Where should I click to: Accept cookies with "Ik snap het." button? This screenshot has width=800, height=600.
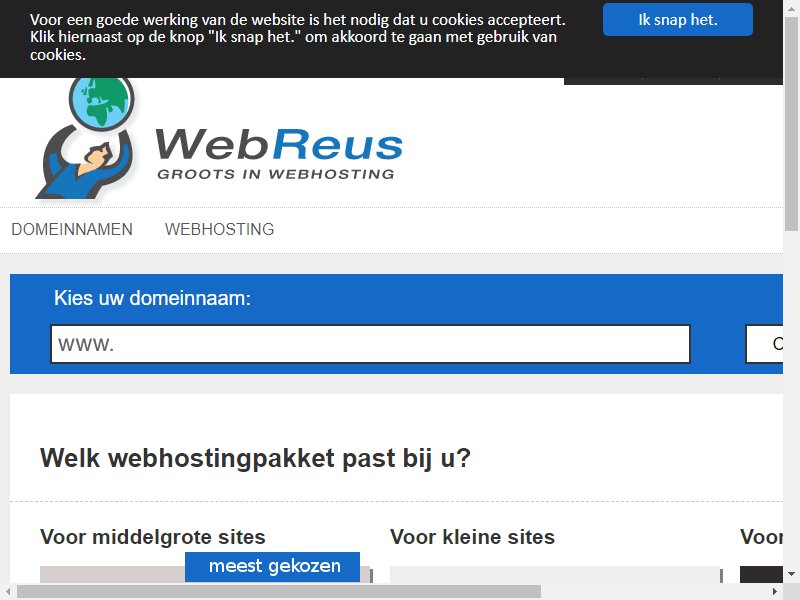coord(678,19)
